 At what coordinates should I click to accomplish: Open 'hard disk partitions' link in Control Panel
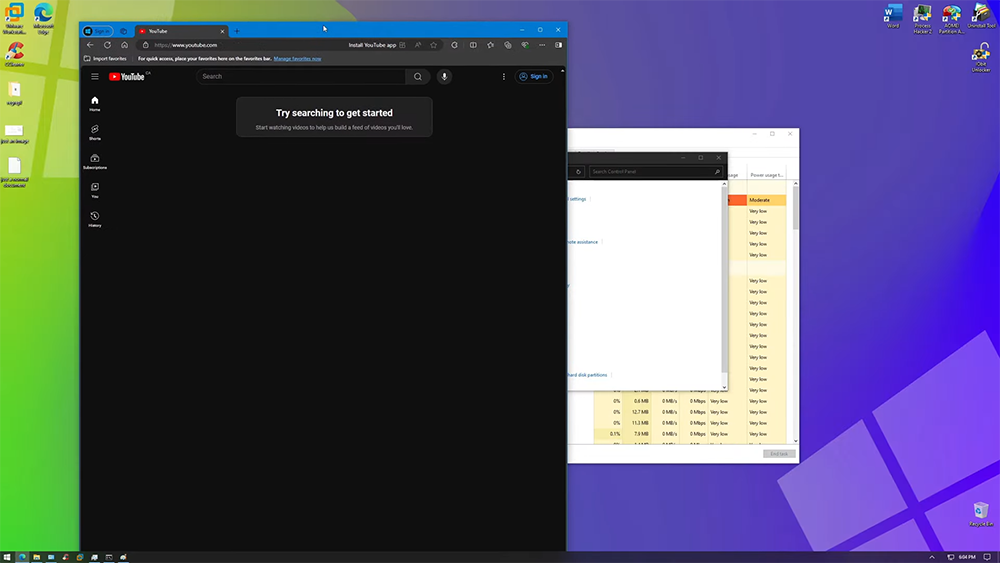(587, 375)
